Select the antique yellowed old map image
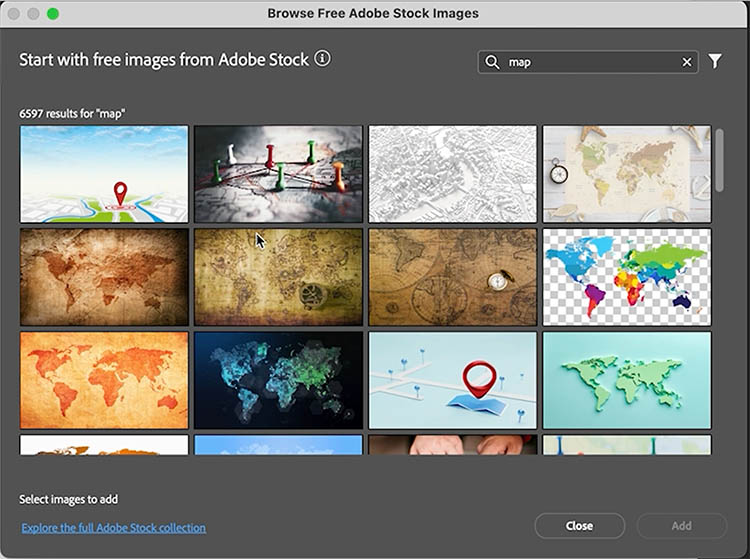The width and height of the screenshot is (750, 559). click(278, 277)
